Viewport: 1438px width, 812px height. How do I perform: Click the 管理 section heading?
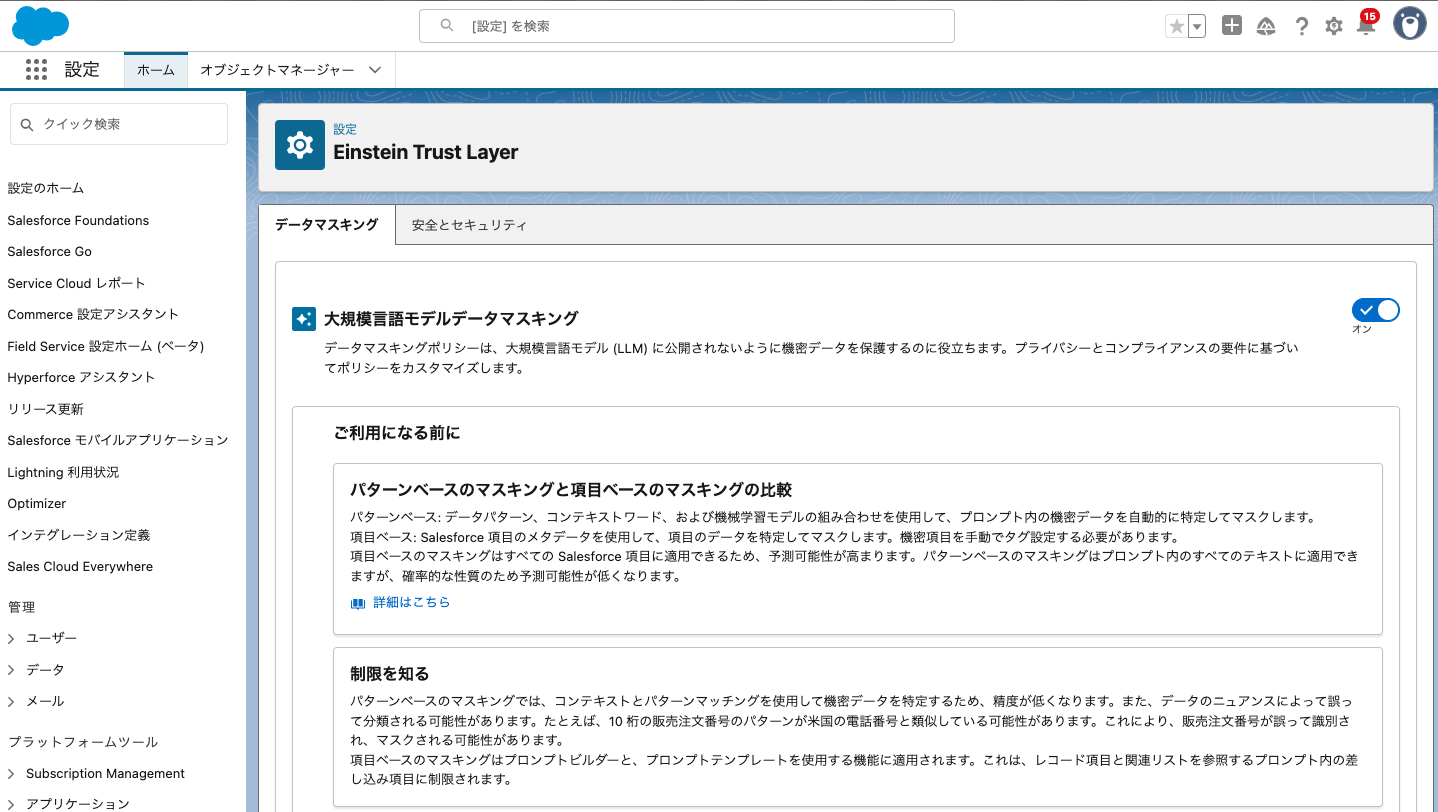tap(21, 607)
